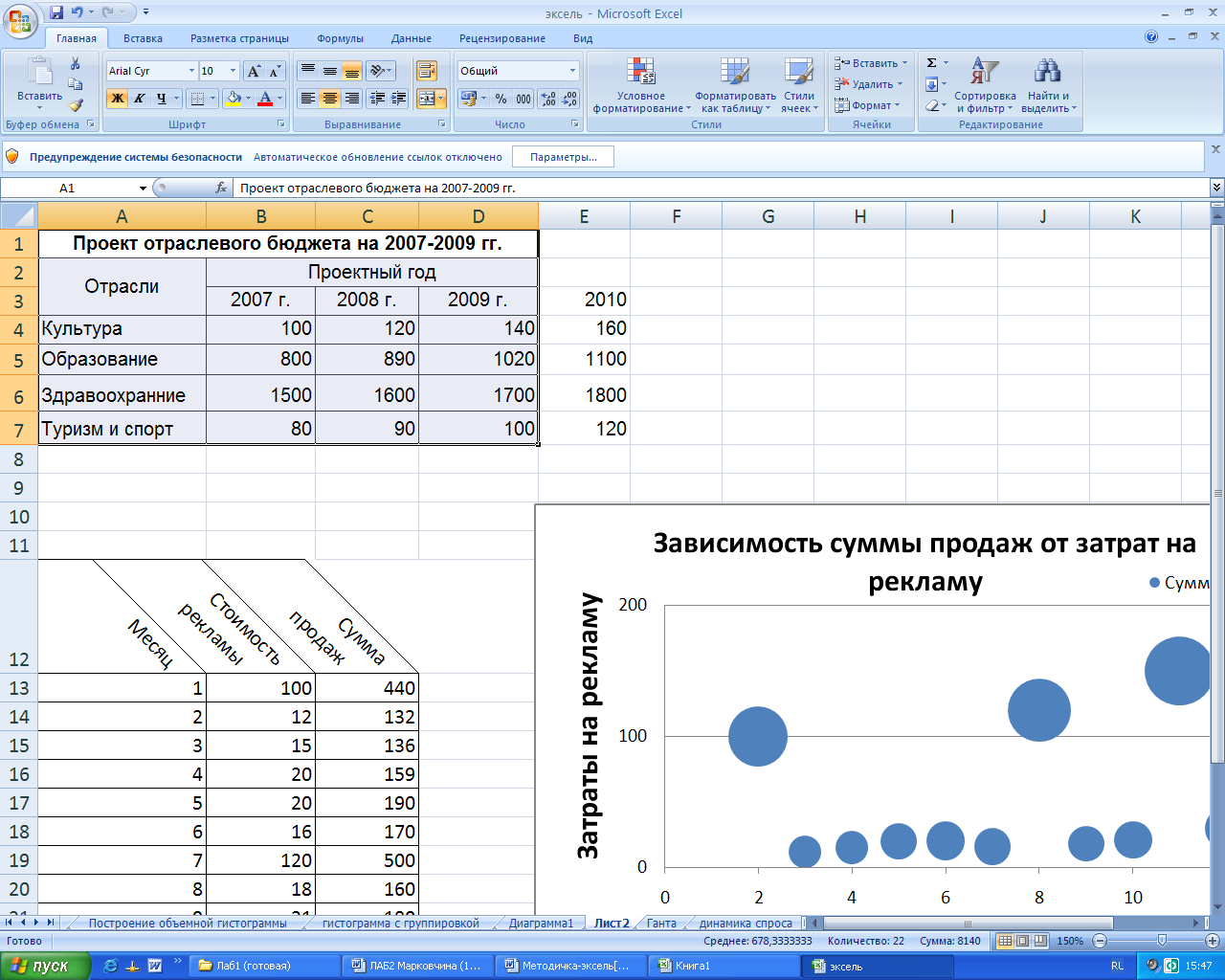This screenshot has height=980, width=1225.
Task: Align cell text right
Action: 351,98
